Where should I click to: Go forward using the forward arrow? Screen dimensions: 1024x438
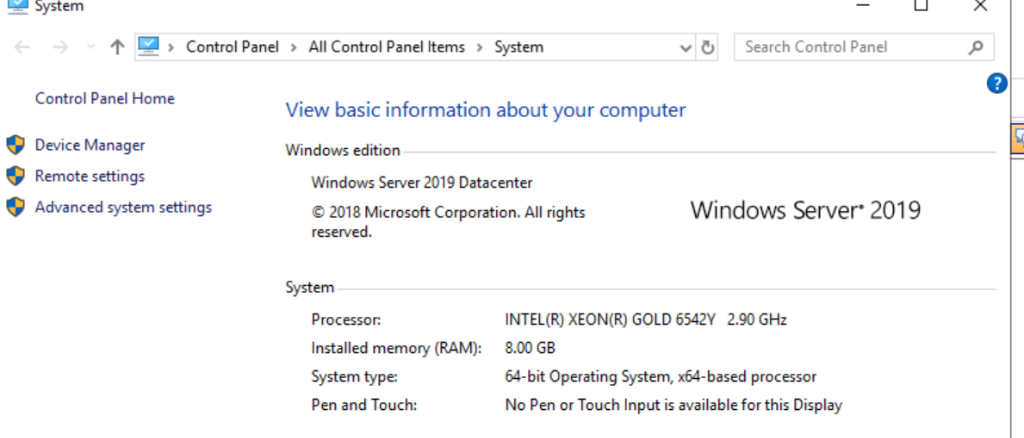pyautogui.click(x=60, y=47)
